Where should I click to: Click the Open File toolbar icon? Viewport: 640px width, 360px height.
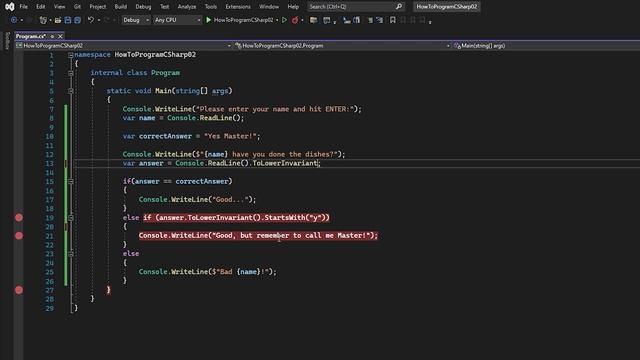(58, 20)
